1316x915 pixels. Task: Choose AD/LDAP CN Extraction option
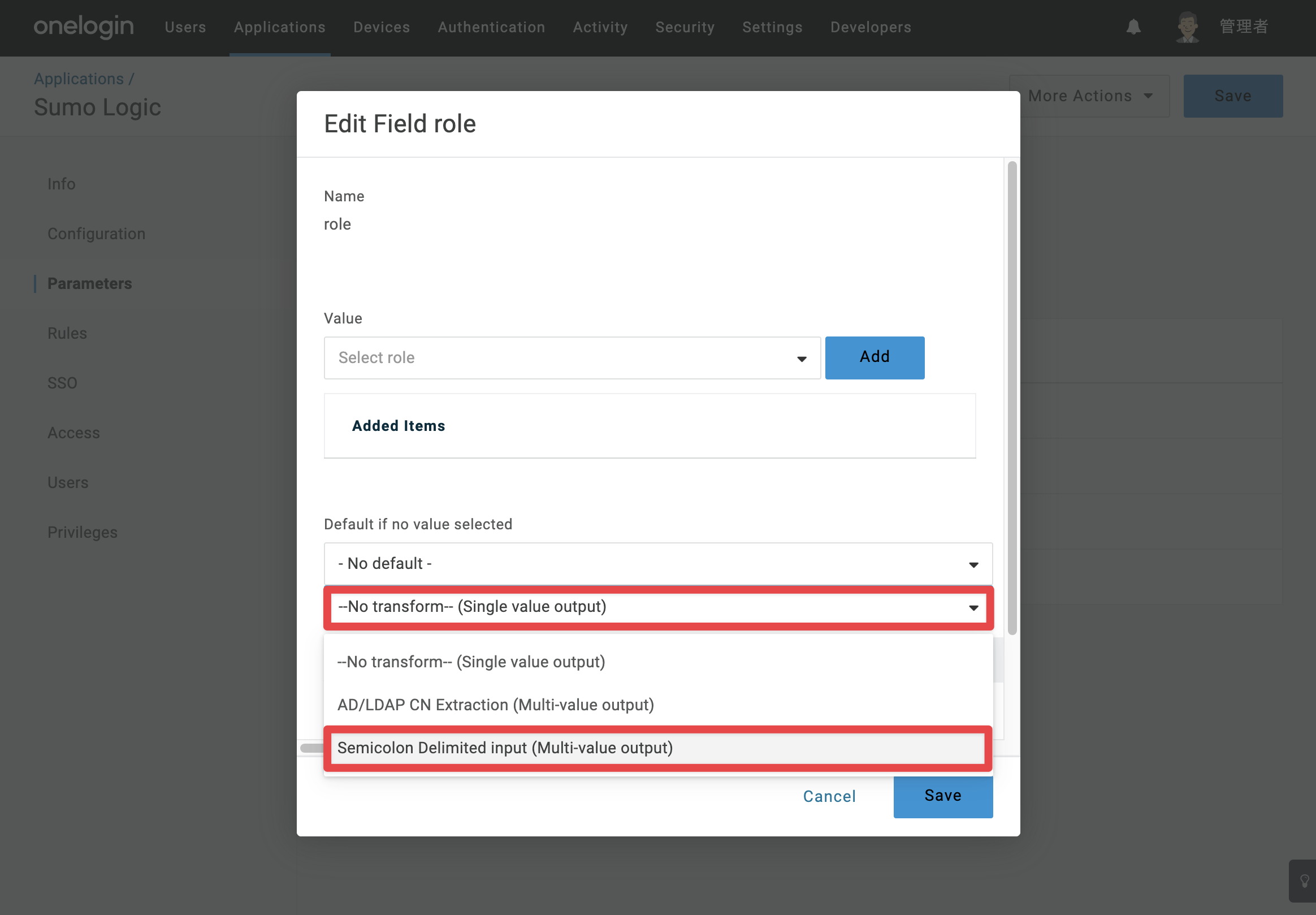657,705
